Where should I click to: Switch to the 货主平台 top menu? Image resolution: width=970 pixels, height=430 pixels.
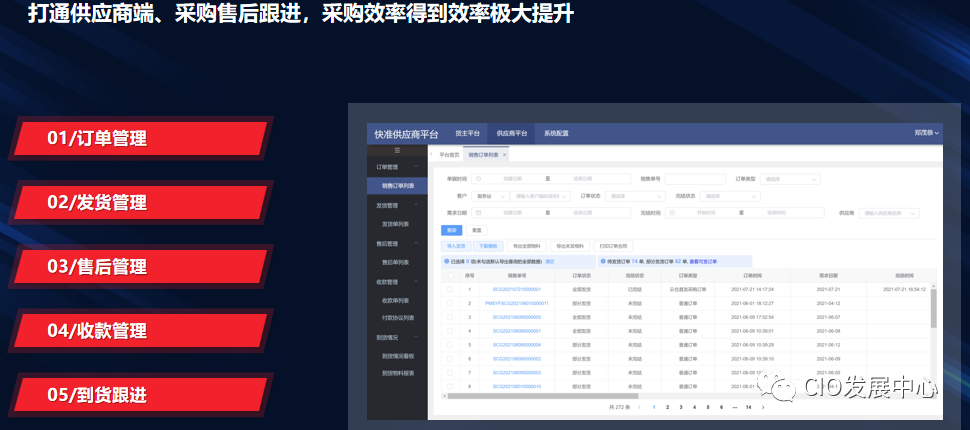point(467,133)
